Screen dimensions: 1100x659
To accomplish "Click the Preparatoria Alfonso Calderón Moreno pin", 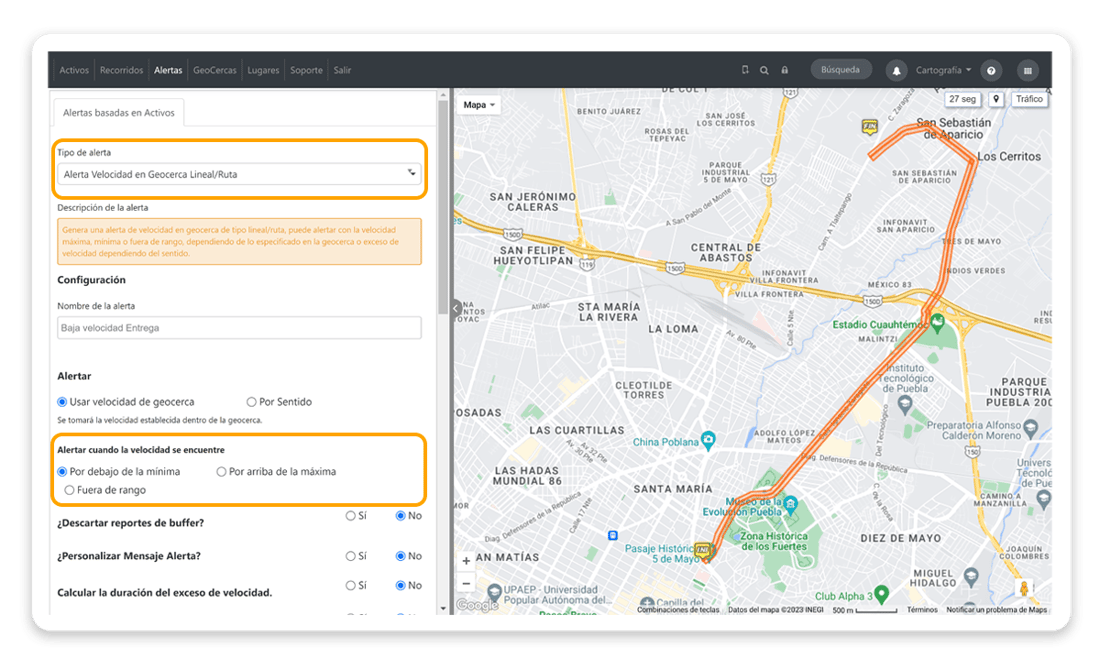I will [1030, 427].
